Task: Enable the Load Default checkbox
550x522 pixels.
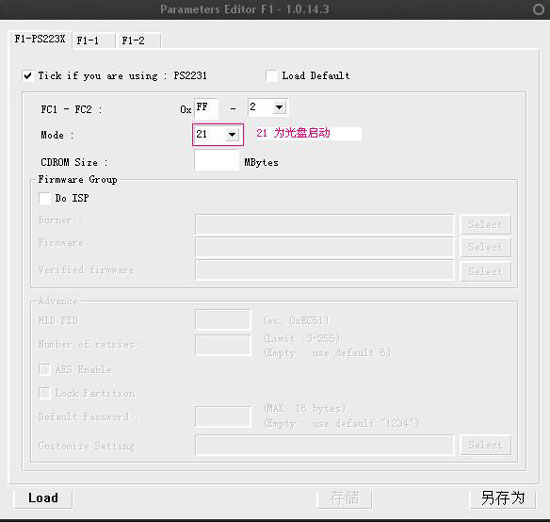Action: [271, 76]
